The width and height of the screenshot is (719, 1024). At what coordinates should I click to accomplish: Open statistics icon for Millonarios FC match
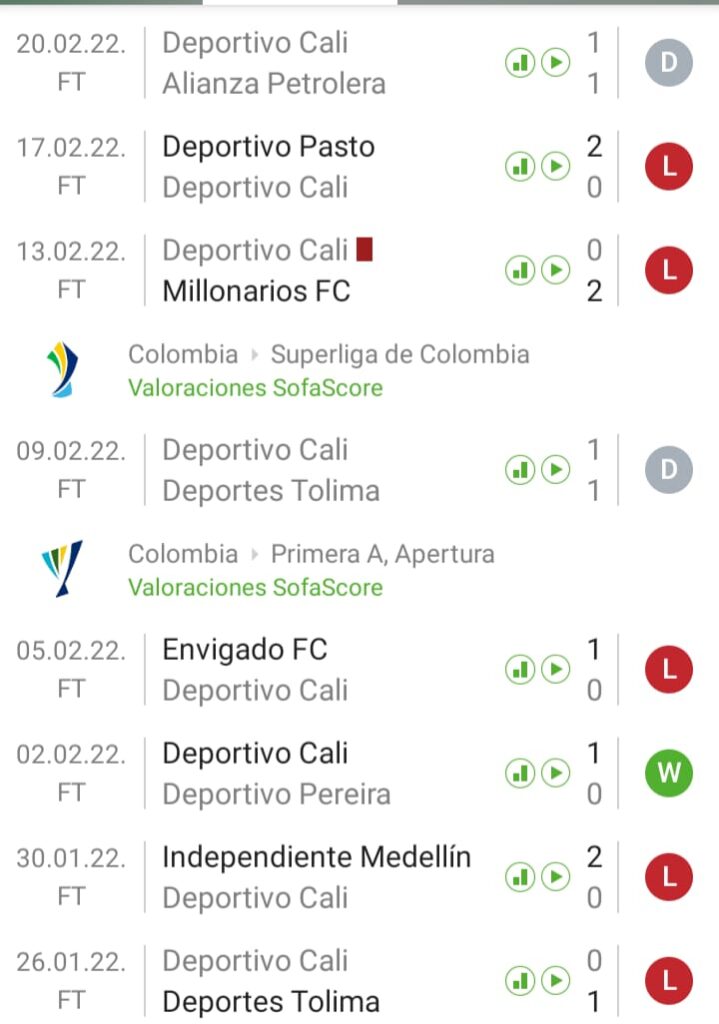pos(519,270)
